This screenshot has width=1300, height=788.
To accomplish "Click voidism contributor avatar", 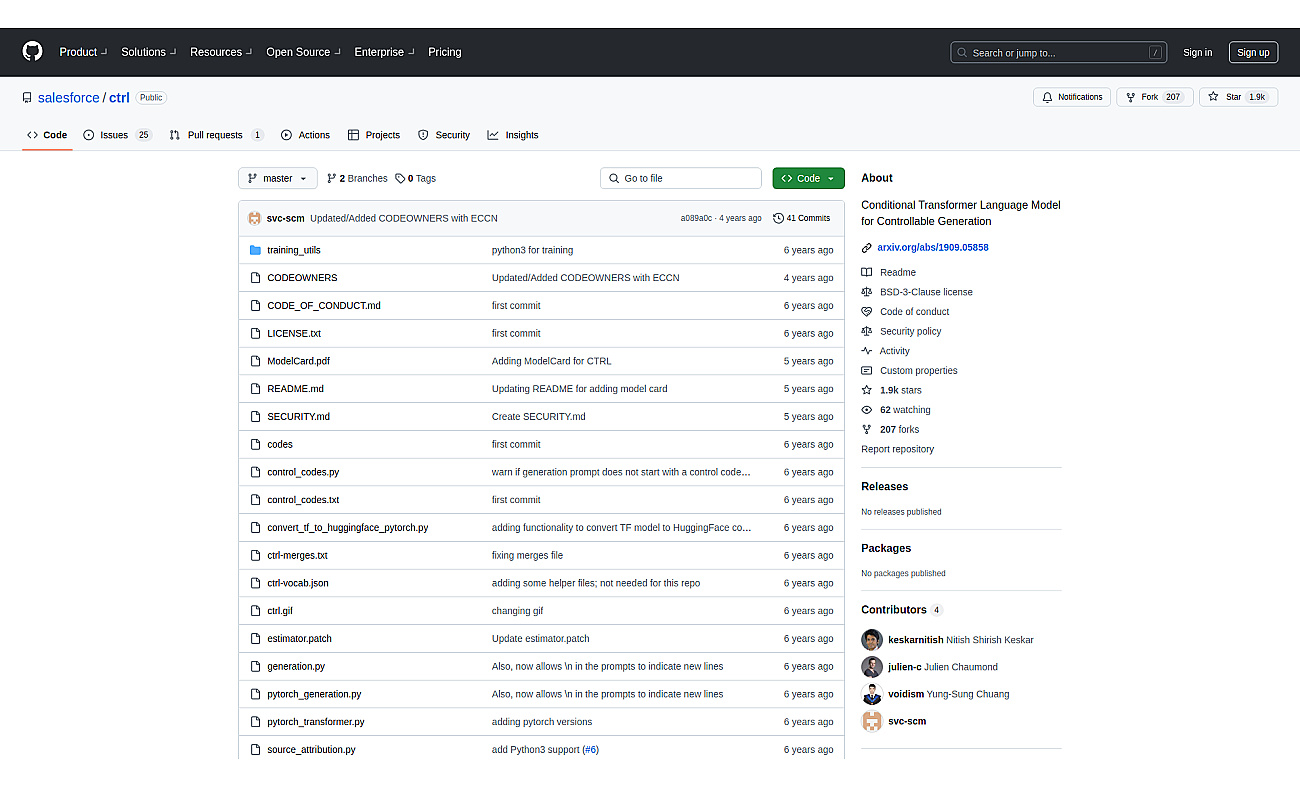I will tap(872, 694).
